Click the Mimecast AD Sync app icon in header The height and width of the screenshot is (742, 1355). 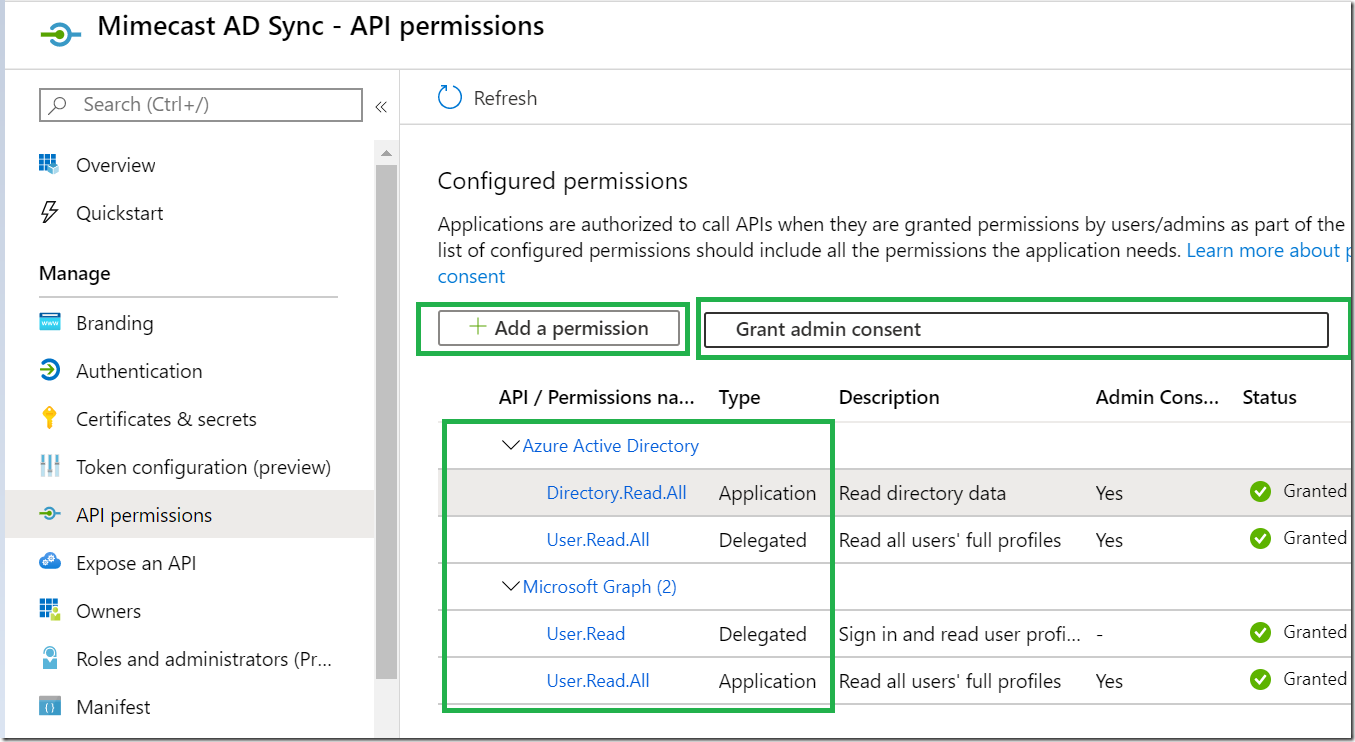(59, 33)
